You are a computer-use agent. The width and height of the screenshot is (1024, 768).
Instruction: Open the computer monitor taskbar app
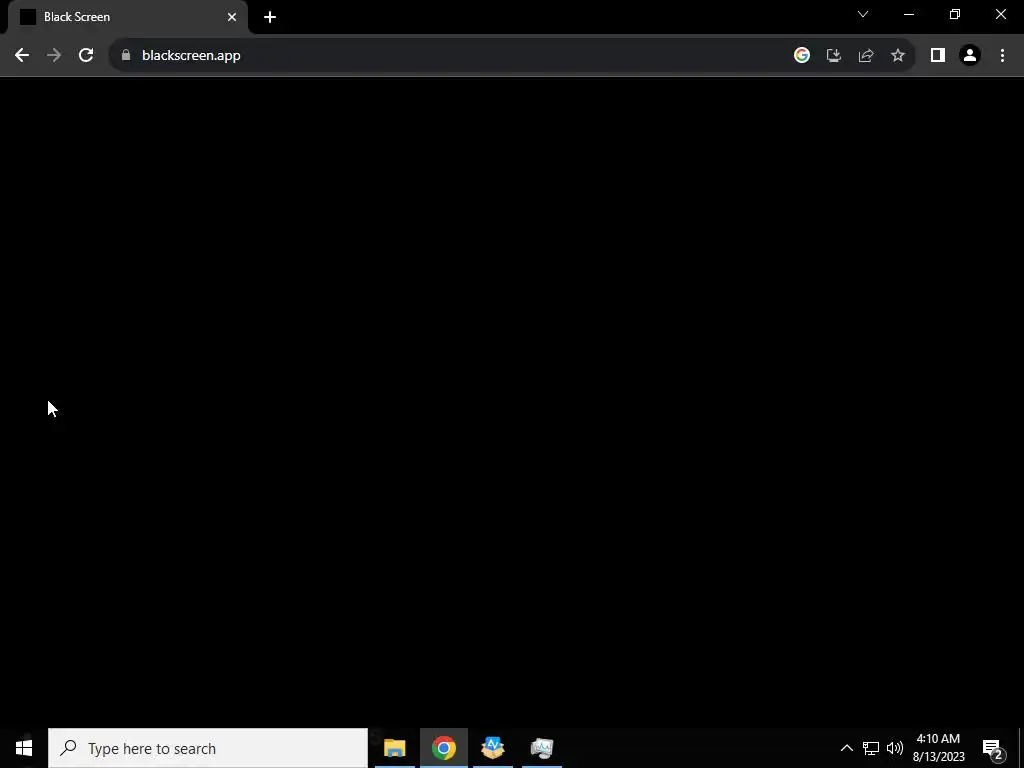tap(541, 748)
